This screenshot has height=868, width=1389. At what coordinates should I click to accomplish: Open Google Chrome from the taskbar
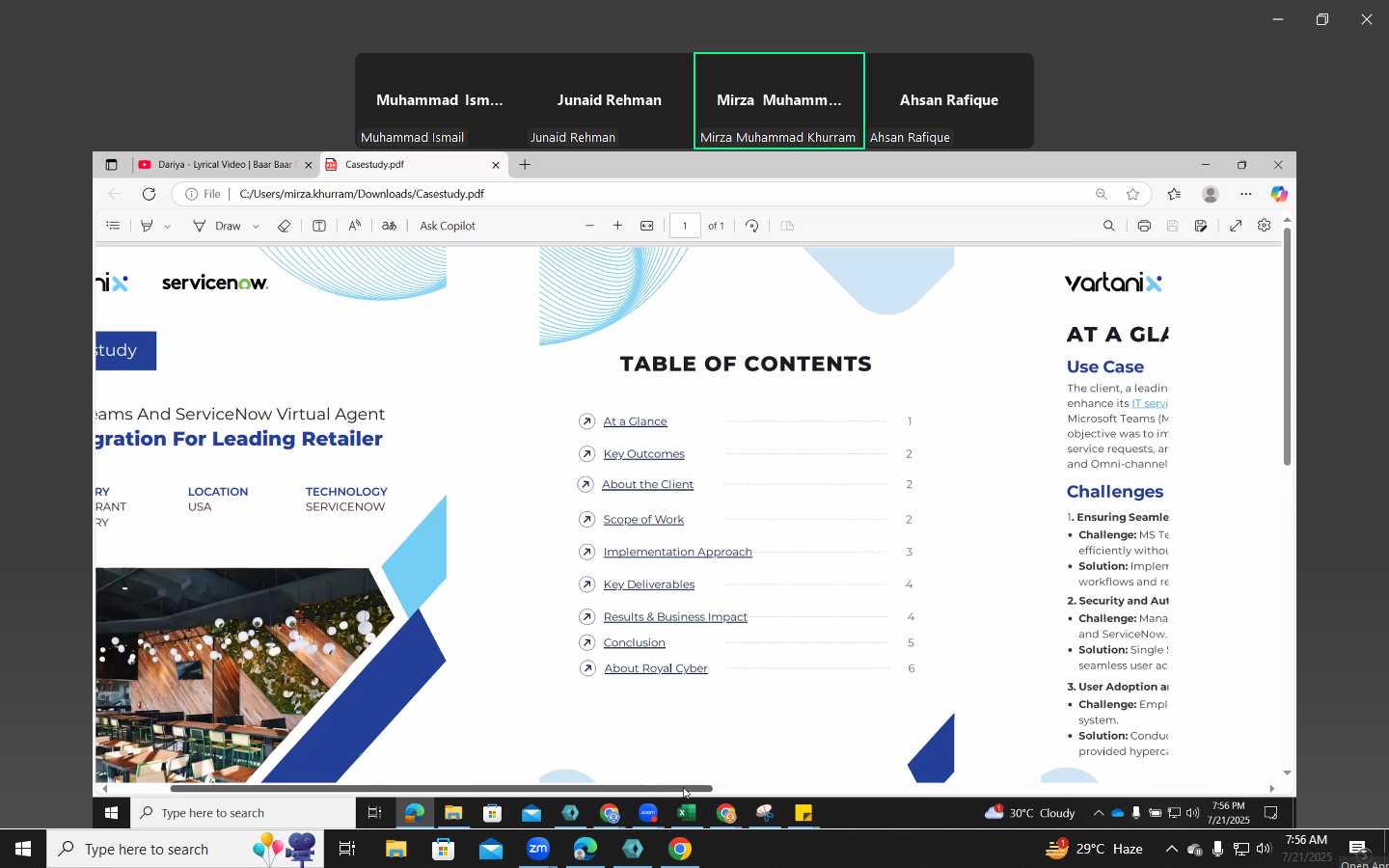(680, 850)
